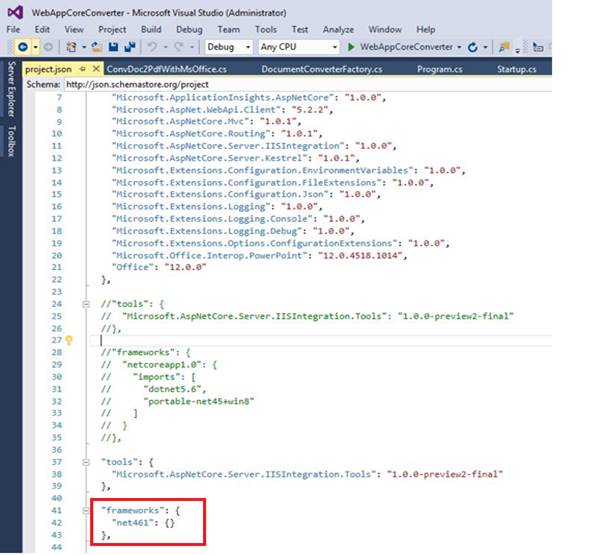
Task: Click the line number 36 in the gutter
Action: (57, 450)
